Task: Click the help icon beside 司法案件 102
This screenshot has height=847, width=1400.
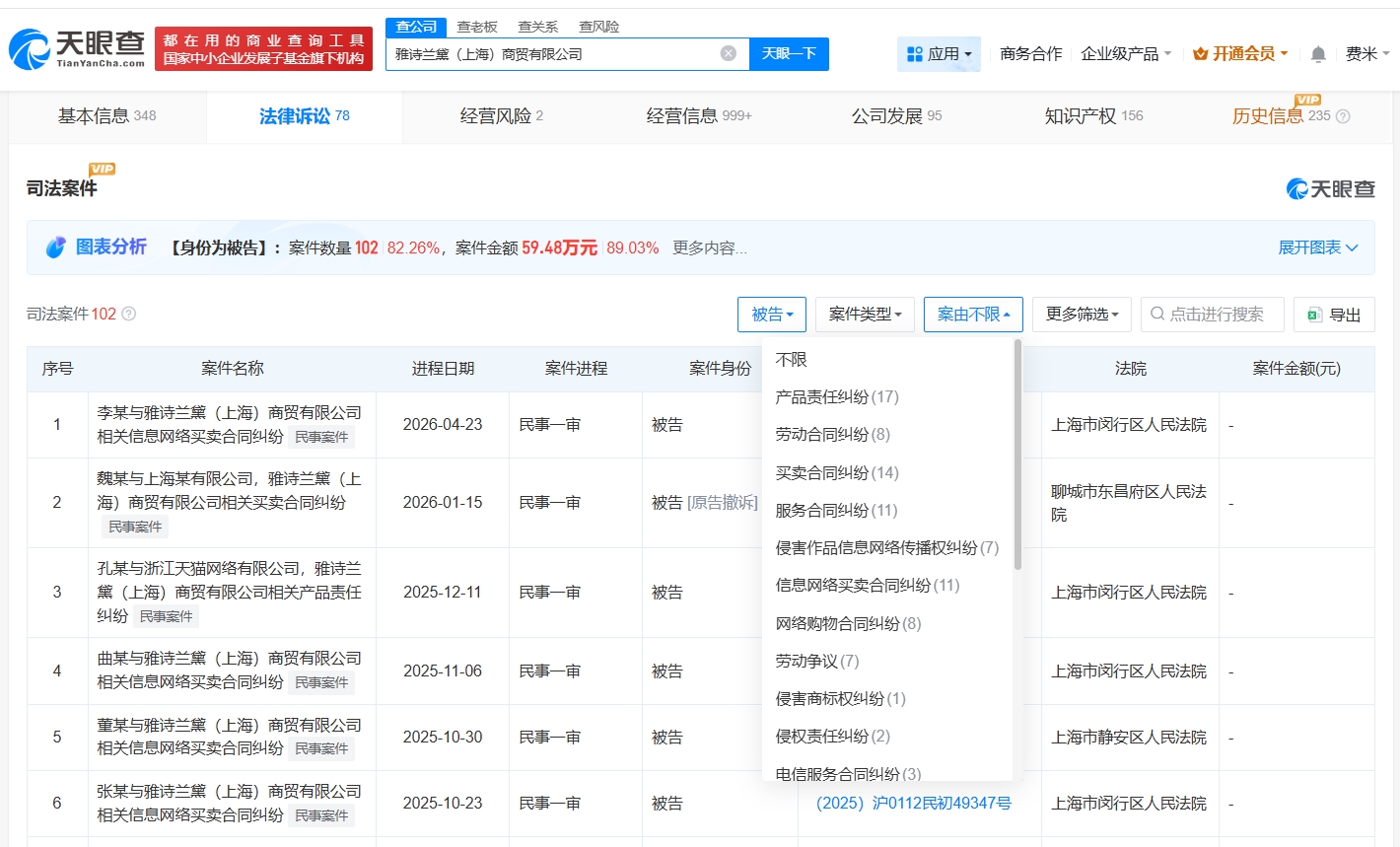Action: 128,314
